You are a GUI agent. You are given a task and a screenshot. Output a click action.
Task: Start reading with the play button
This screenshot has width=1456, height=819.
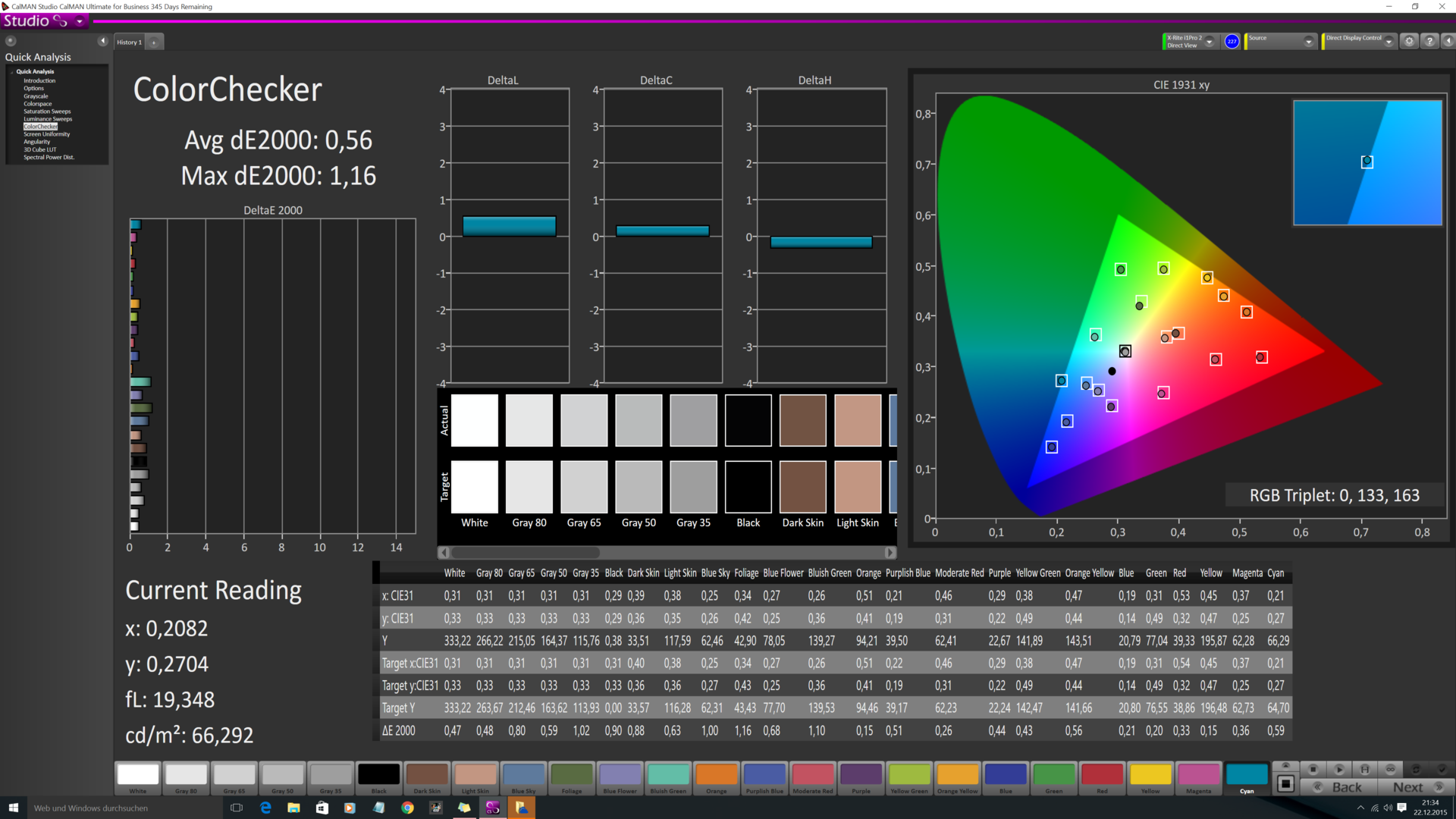click(x=1339, y=769)
